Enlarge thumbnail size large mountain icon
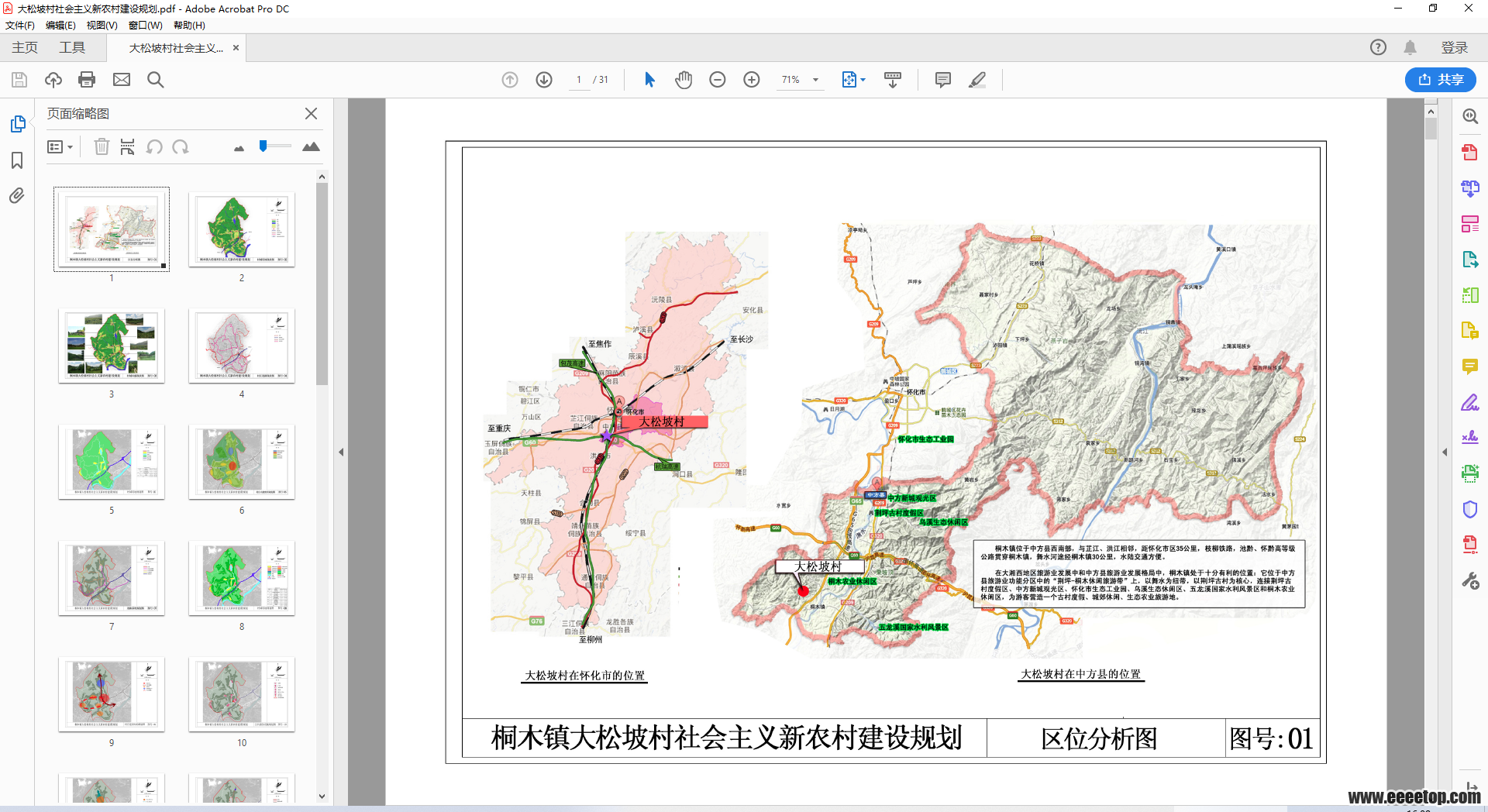 coord(311,146)
